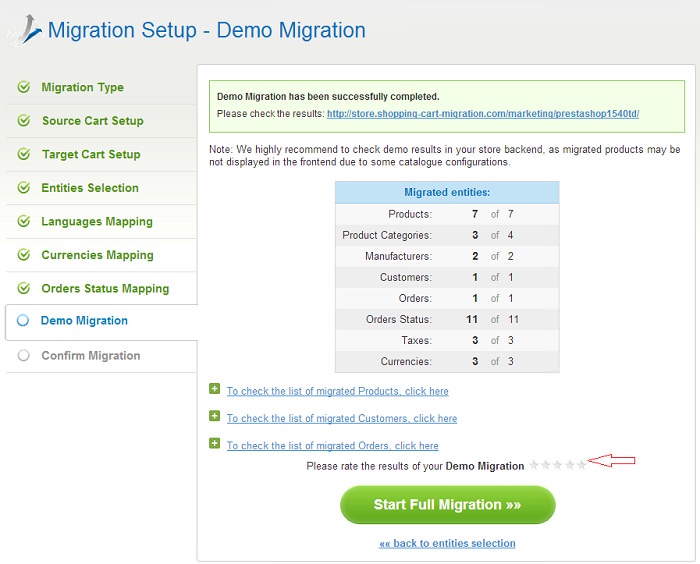Click the green checkmark beside Orders Status Mapping
The width and height of the screenshot is (700, 564).
click(24, 288)
